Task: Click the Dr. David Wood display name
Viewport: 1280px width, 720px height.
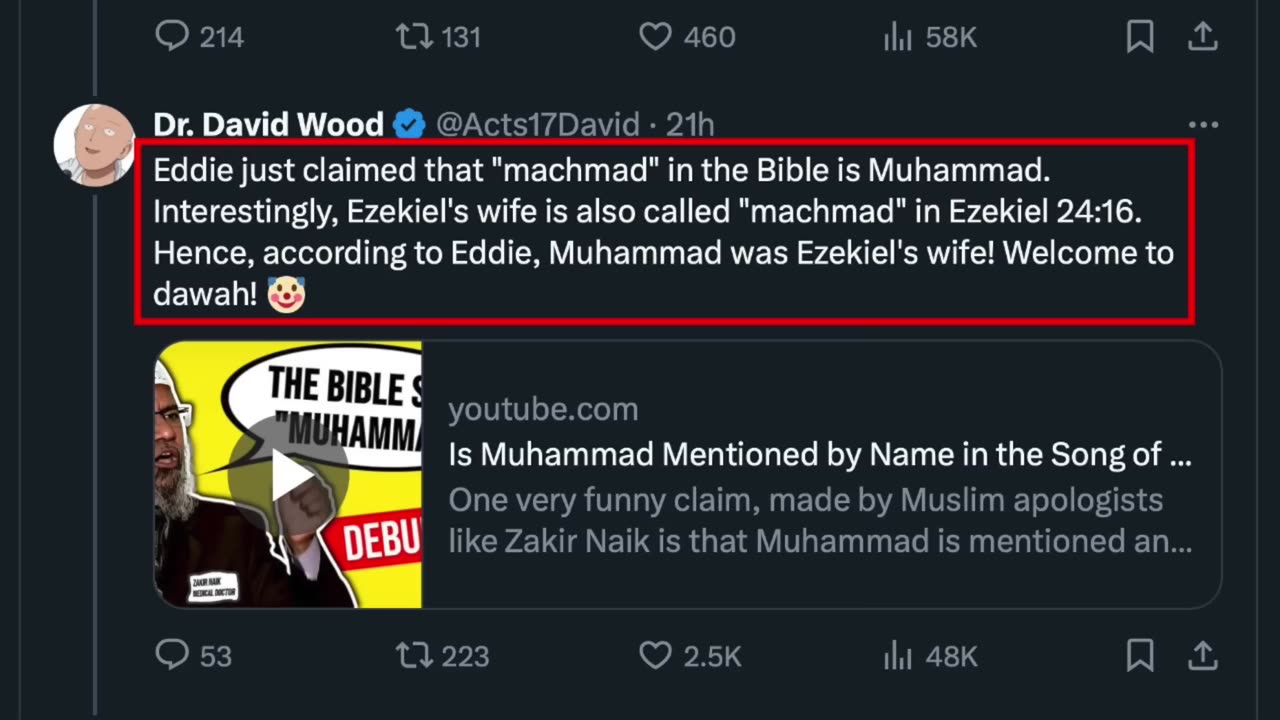Action: coord(268,125)
